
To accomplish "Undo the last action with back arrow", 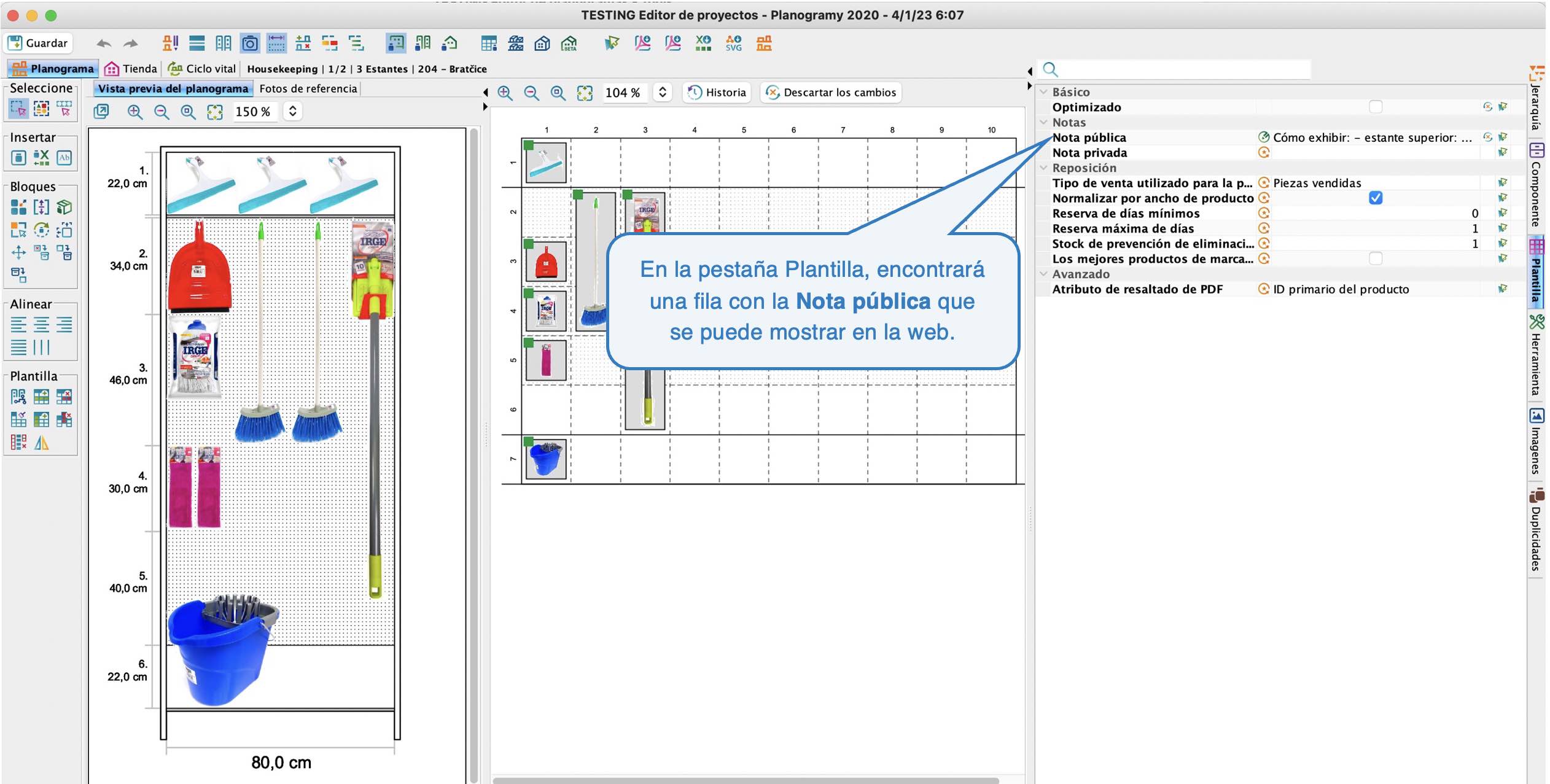I will click(104, 44).
